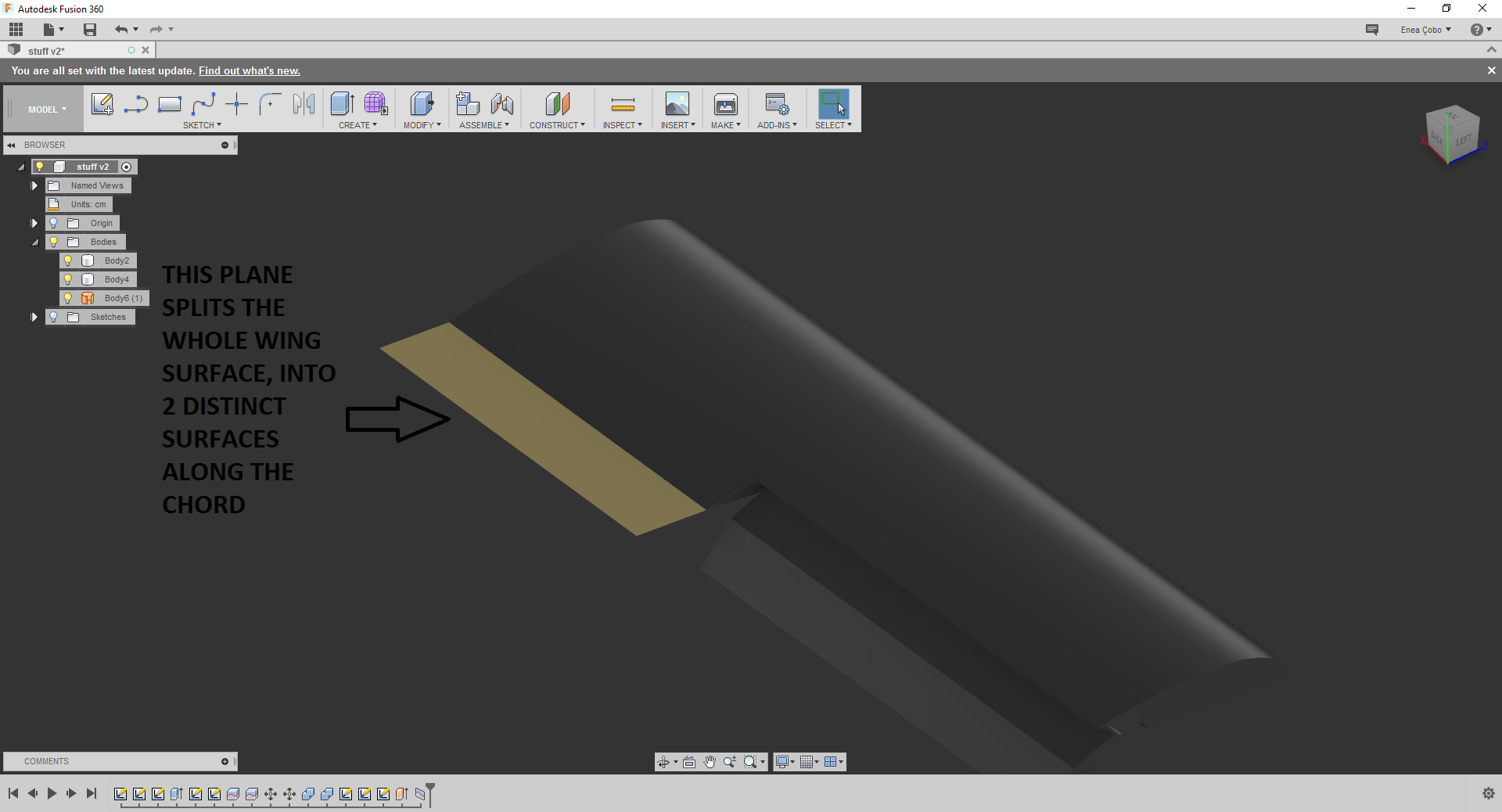
Task: Activate the Select tool icon
Action: point(833,104)
